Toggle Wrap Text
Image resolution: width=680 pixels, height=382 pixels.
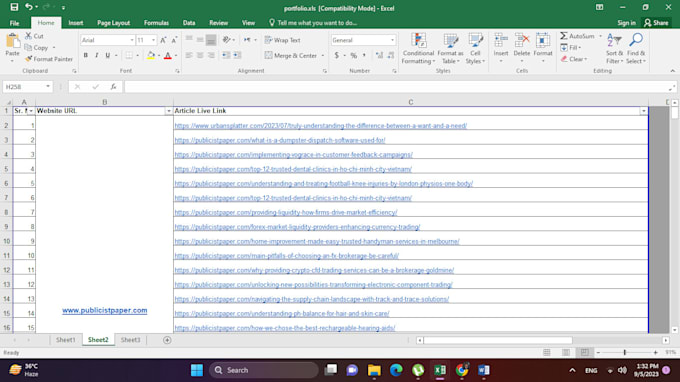pyautogui.click(x=282, y=40)
